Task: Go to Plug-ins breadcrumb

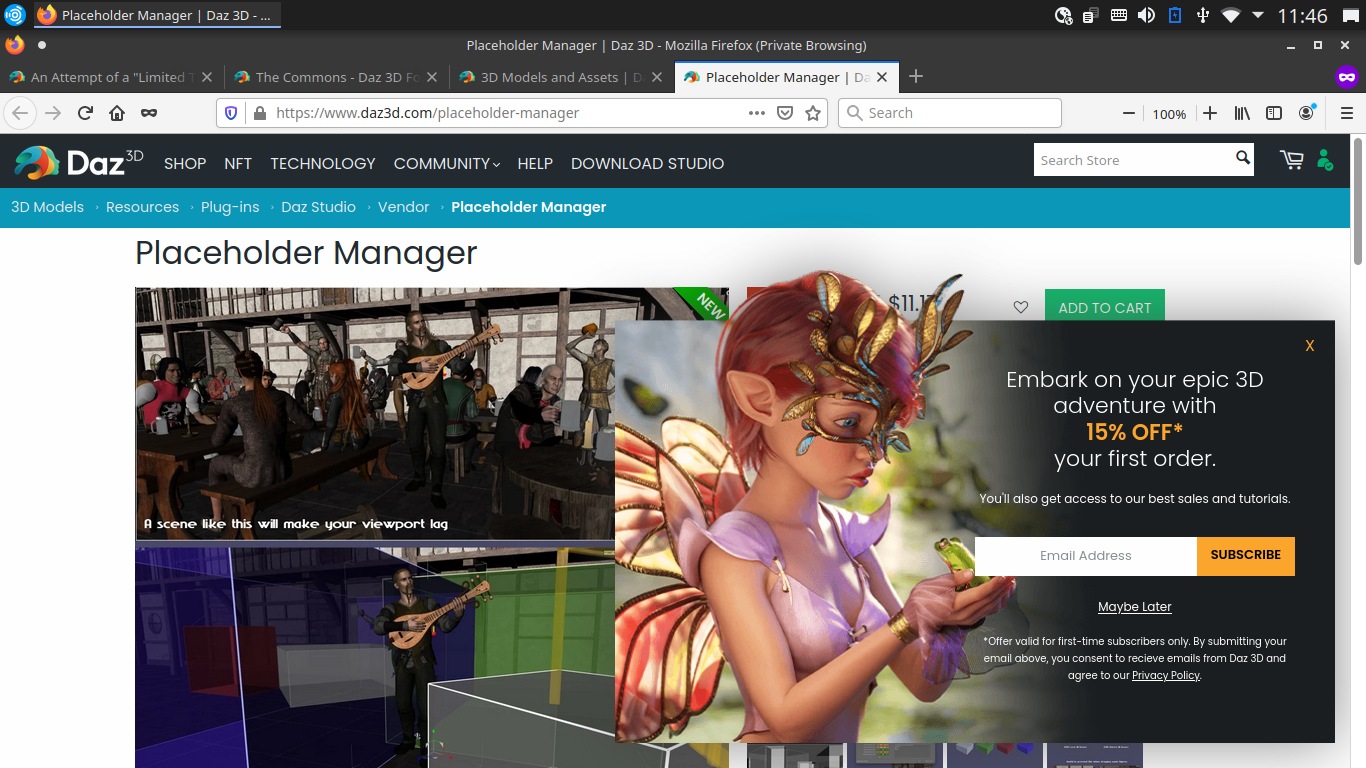Action: (230, 207)
